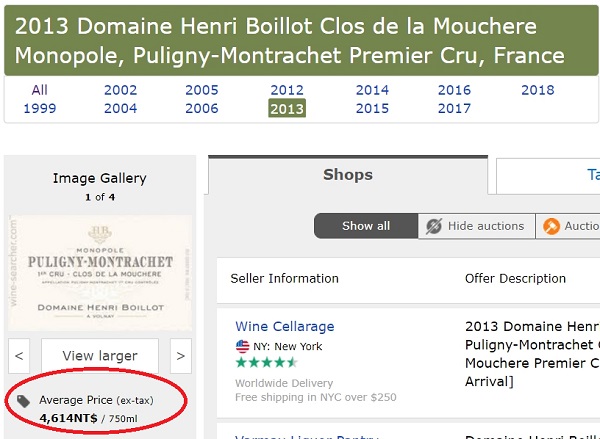Viewport: 600px width, 439px height.
Task: Click the crossed-out Hide auctions icon
Action: [x=434, y=226]
